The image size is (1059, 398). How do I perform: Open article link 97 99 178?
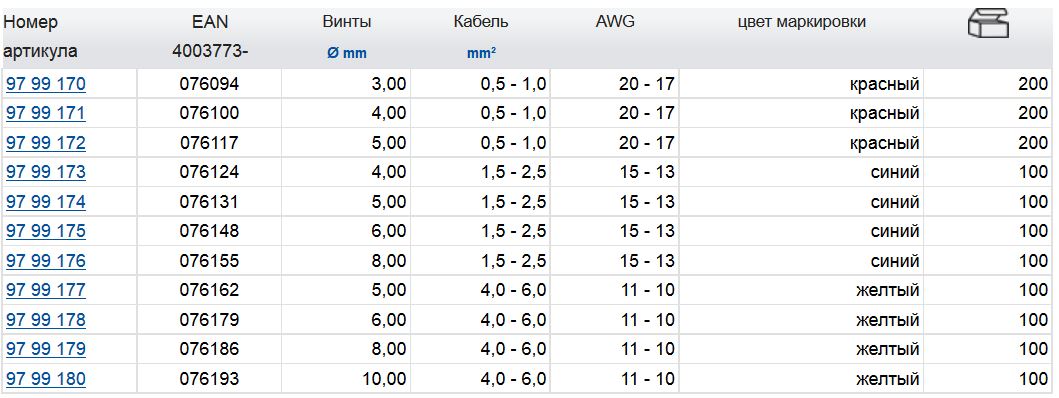[x=46, y=320]
